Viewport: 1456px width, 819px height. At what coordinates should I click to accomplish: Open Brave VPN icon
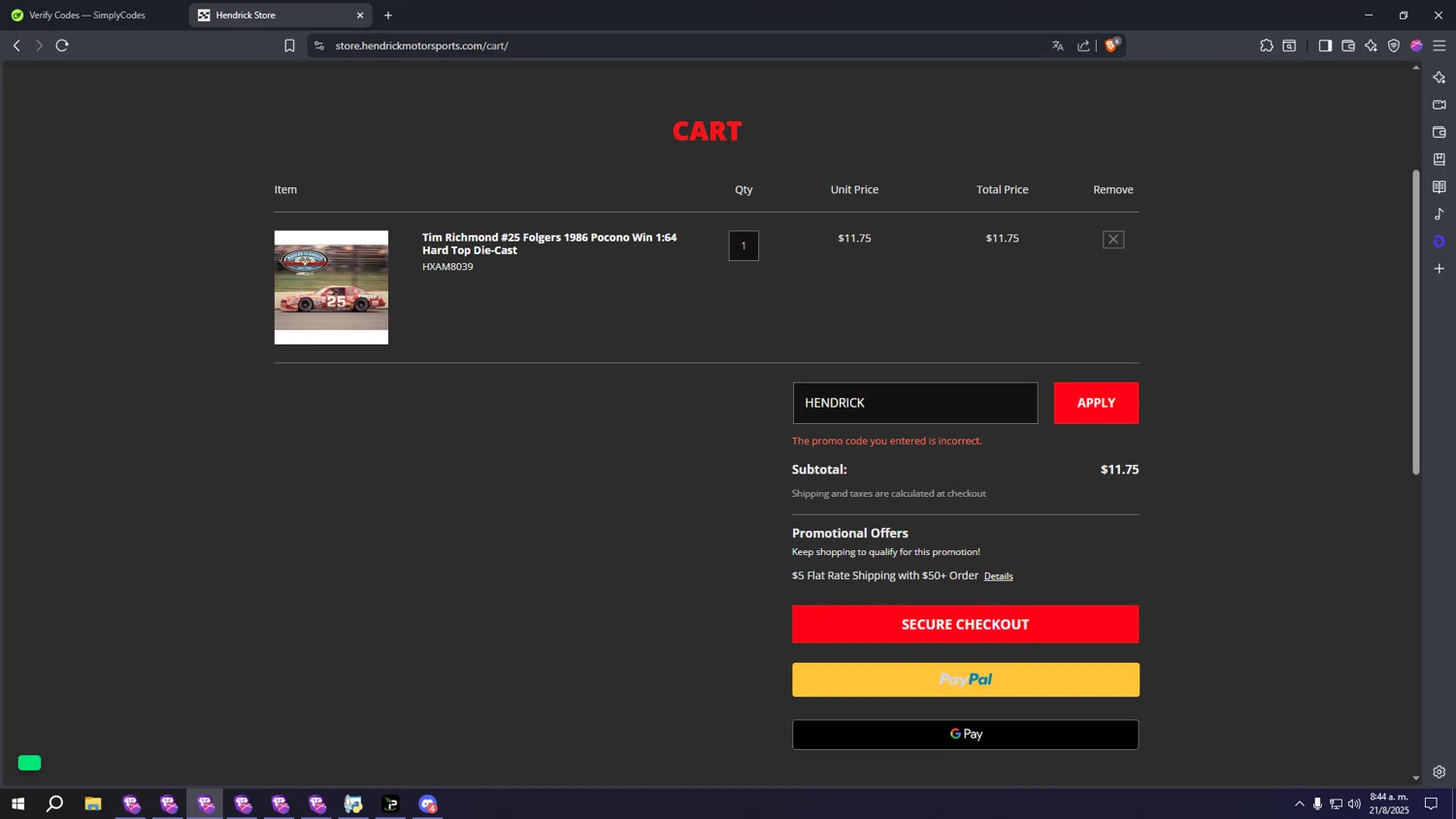[x=1394, y=46]
